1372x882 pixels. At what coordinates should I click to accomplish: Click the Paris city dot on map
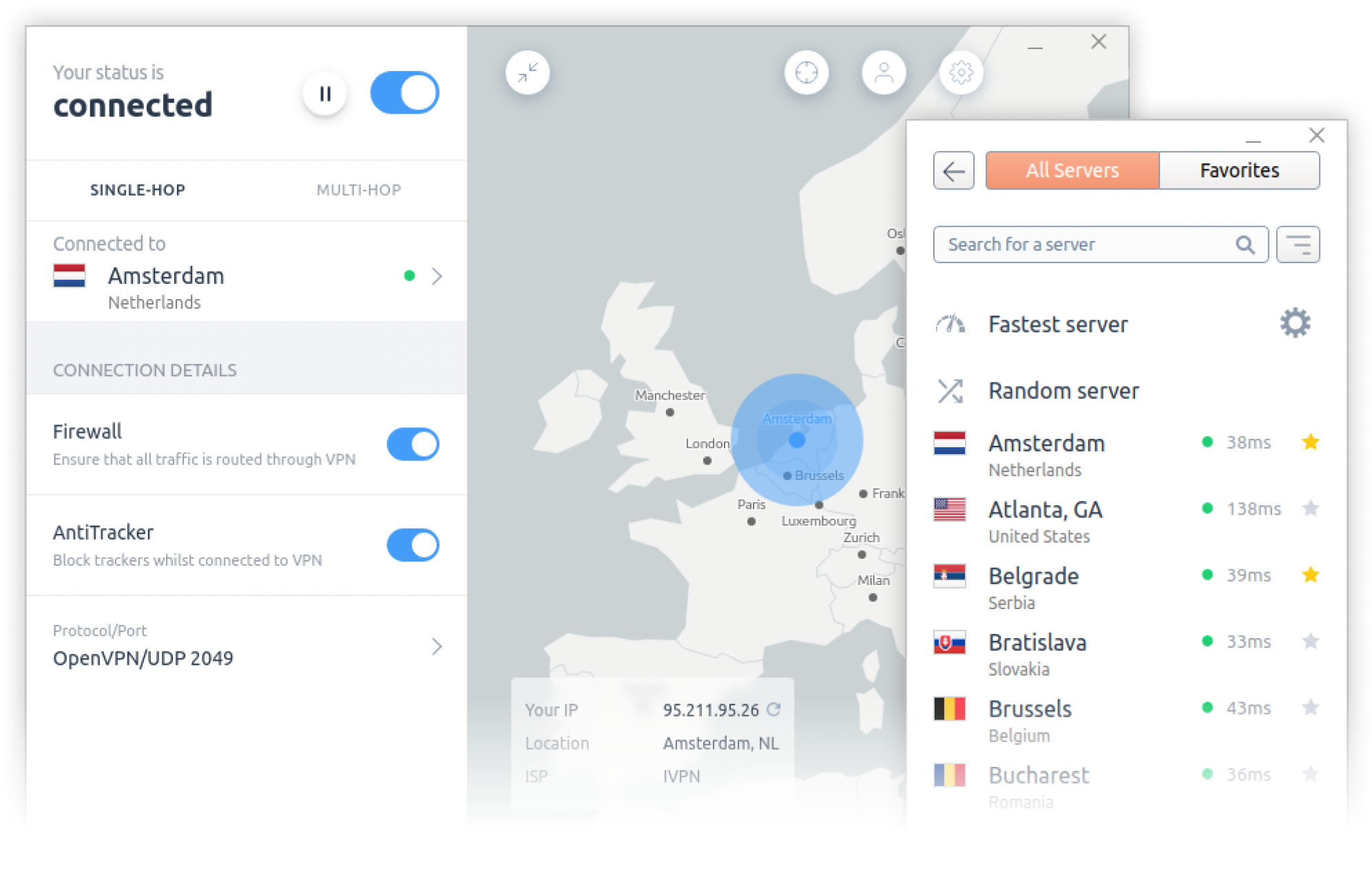click(x=751, y=522)
